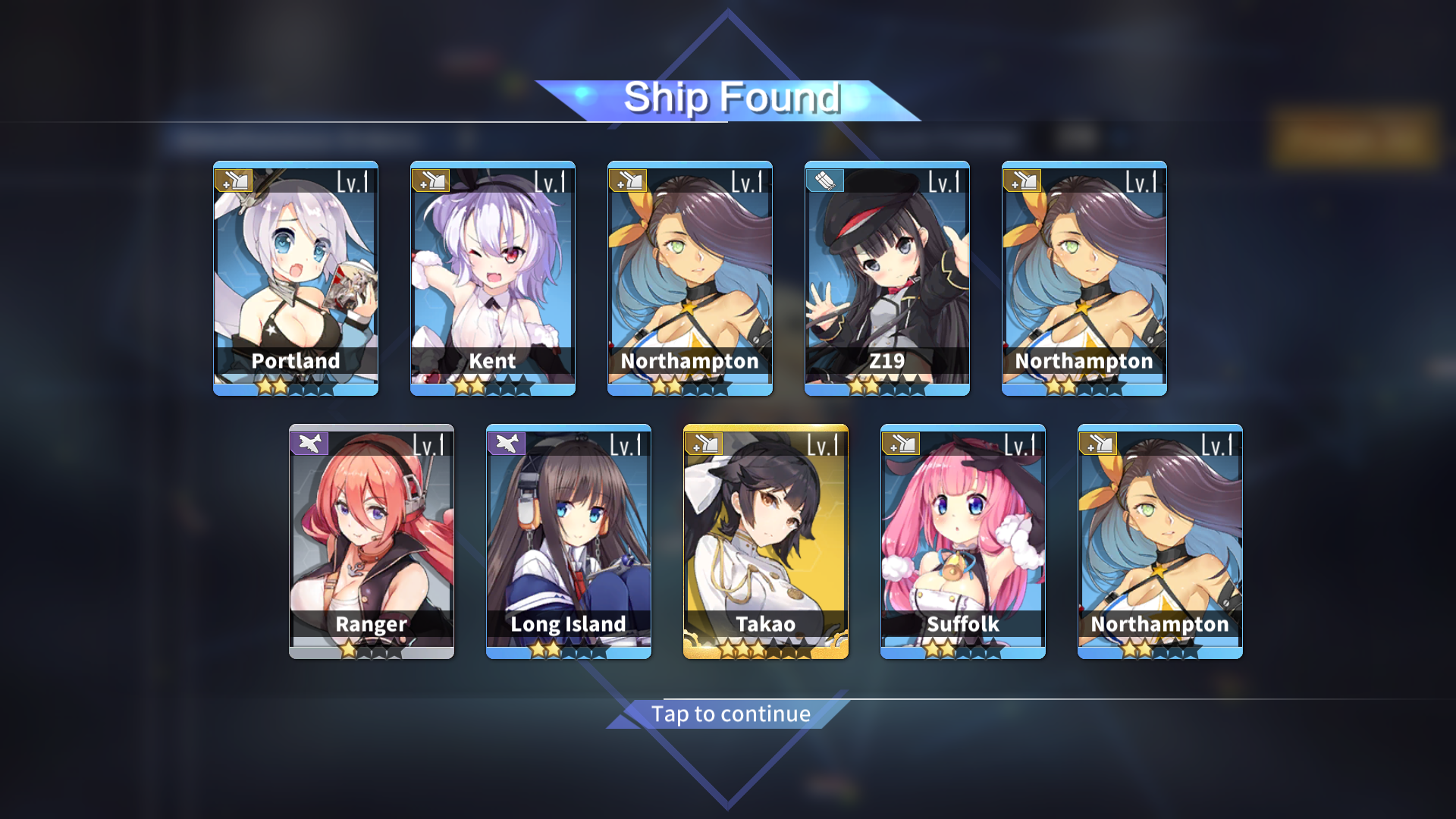Image resolution: width=1456 pixels, height=819 pixels.
Task: Select the Kent ship card
Action: [493, 278]
